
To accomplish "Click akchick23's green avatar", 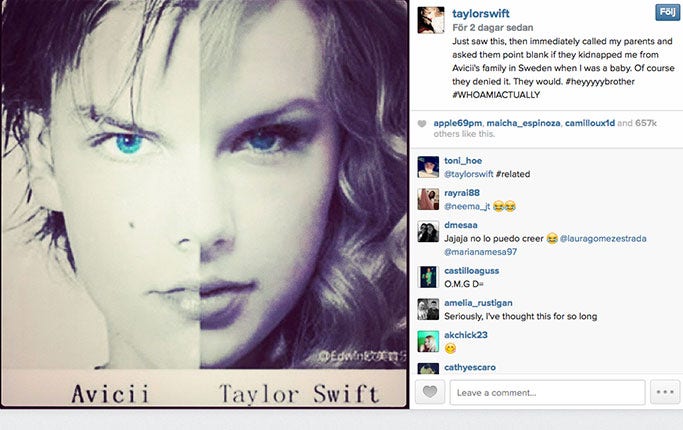I will pyautogui.click(x=428, y=341).
